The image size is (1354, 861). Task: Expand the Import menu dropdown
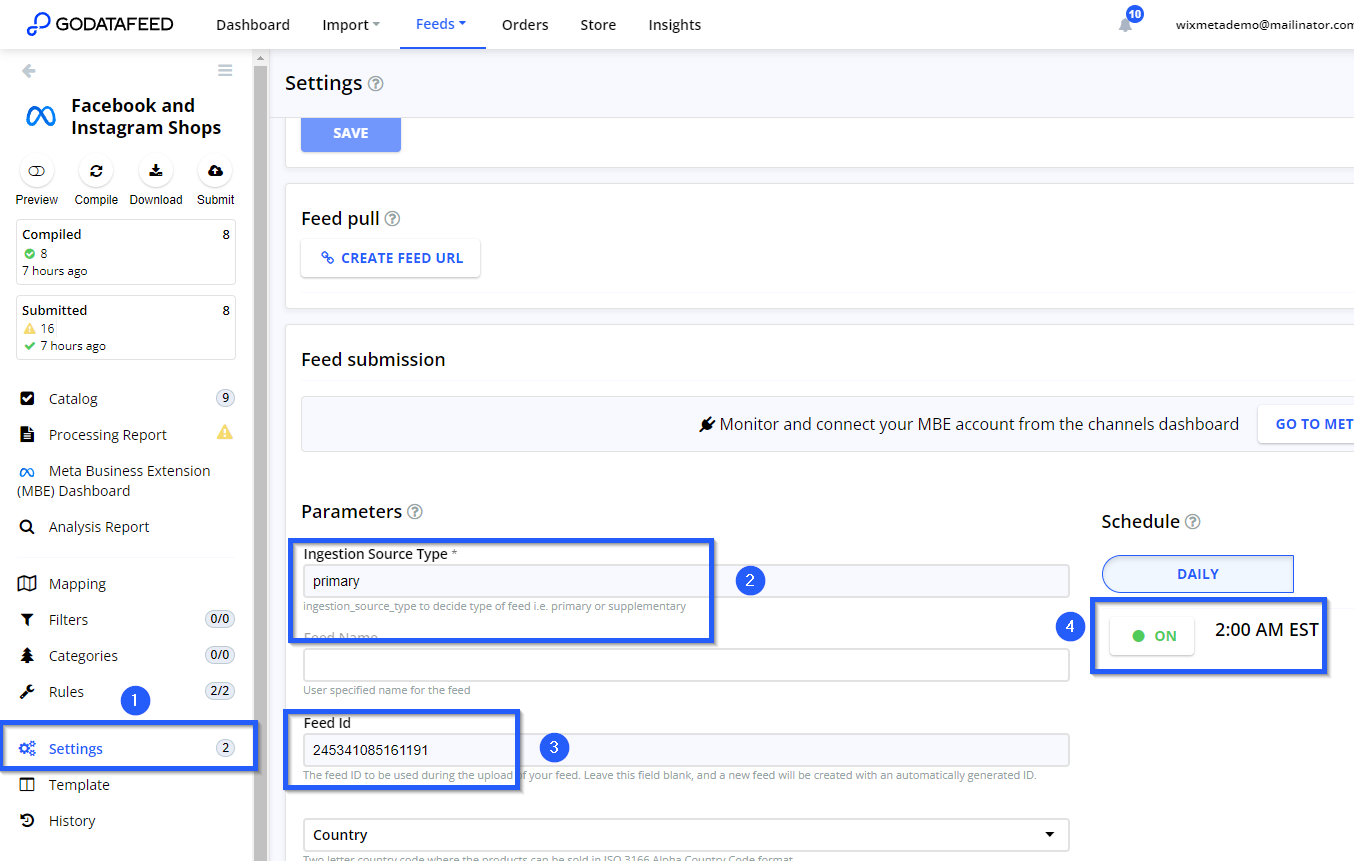click(x=351, y=25)
